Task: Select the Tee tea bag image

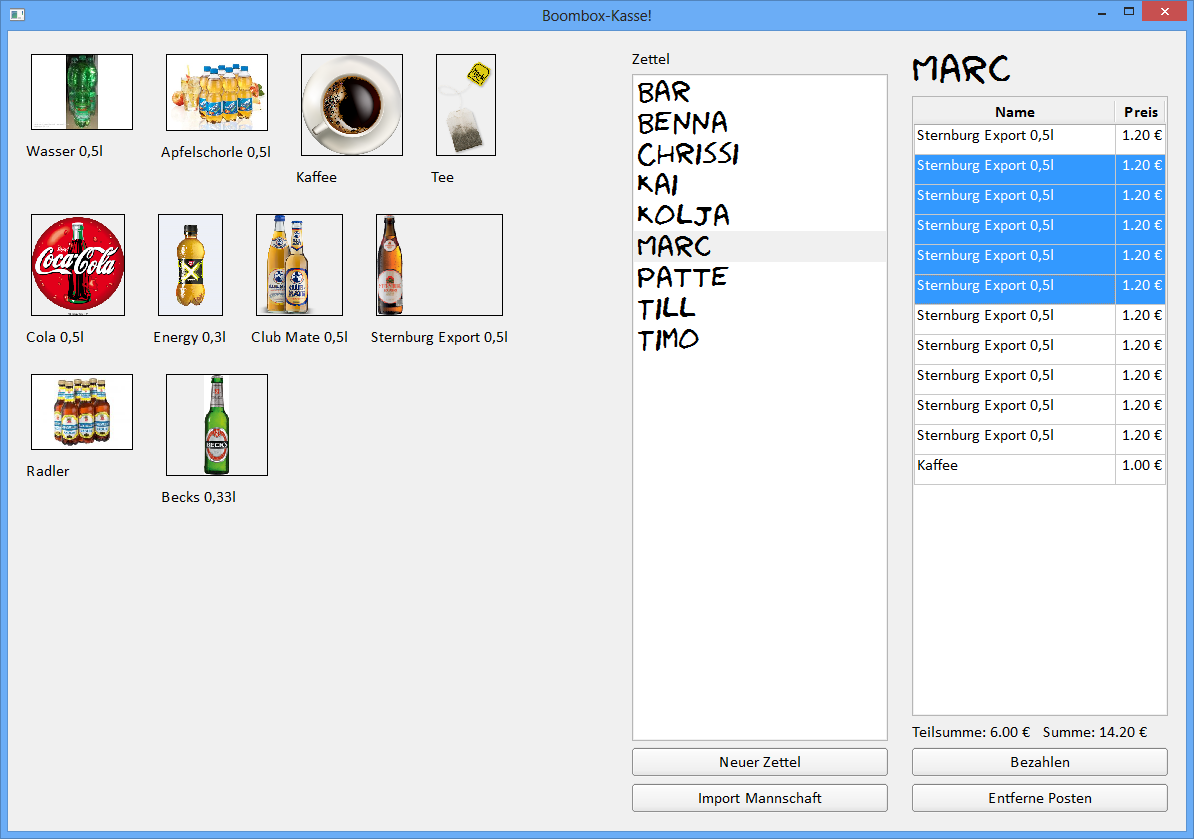Action: 466,105
